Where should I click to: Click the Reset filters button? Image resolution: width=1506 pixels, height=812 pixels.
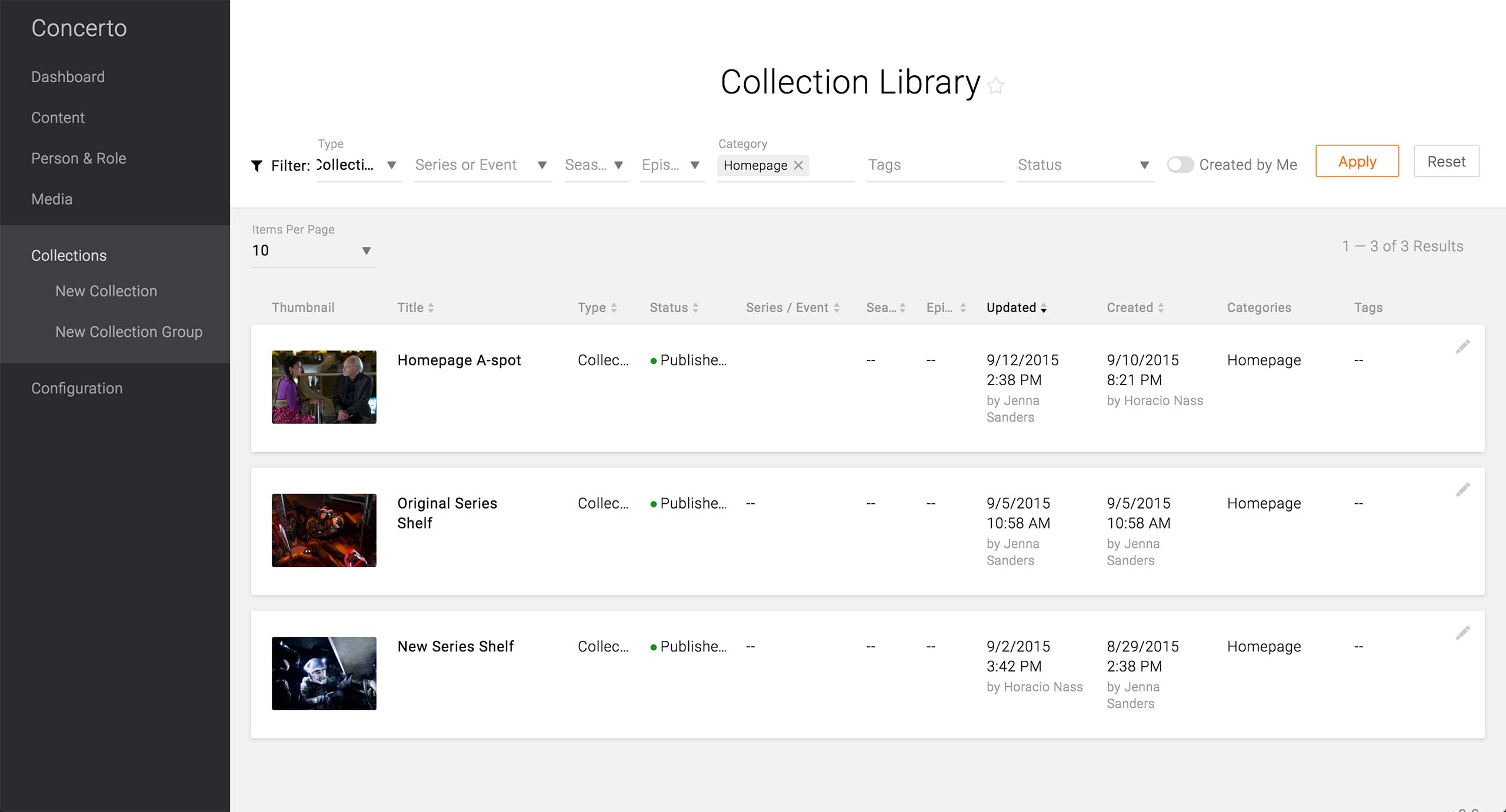pyautogui.click(x=1446, y=161)
